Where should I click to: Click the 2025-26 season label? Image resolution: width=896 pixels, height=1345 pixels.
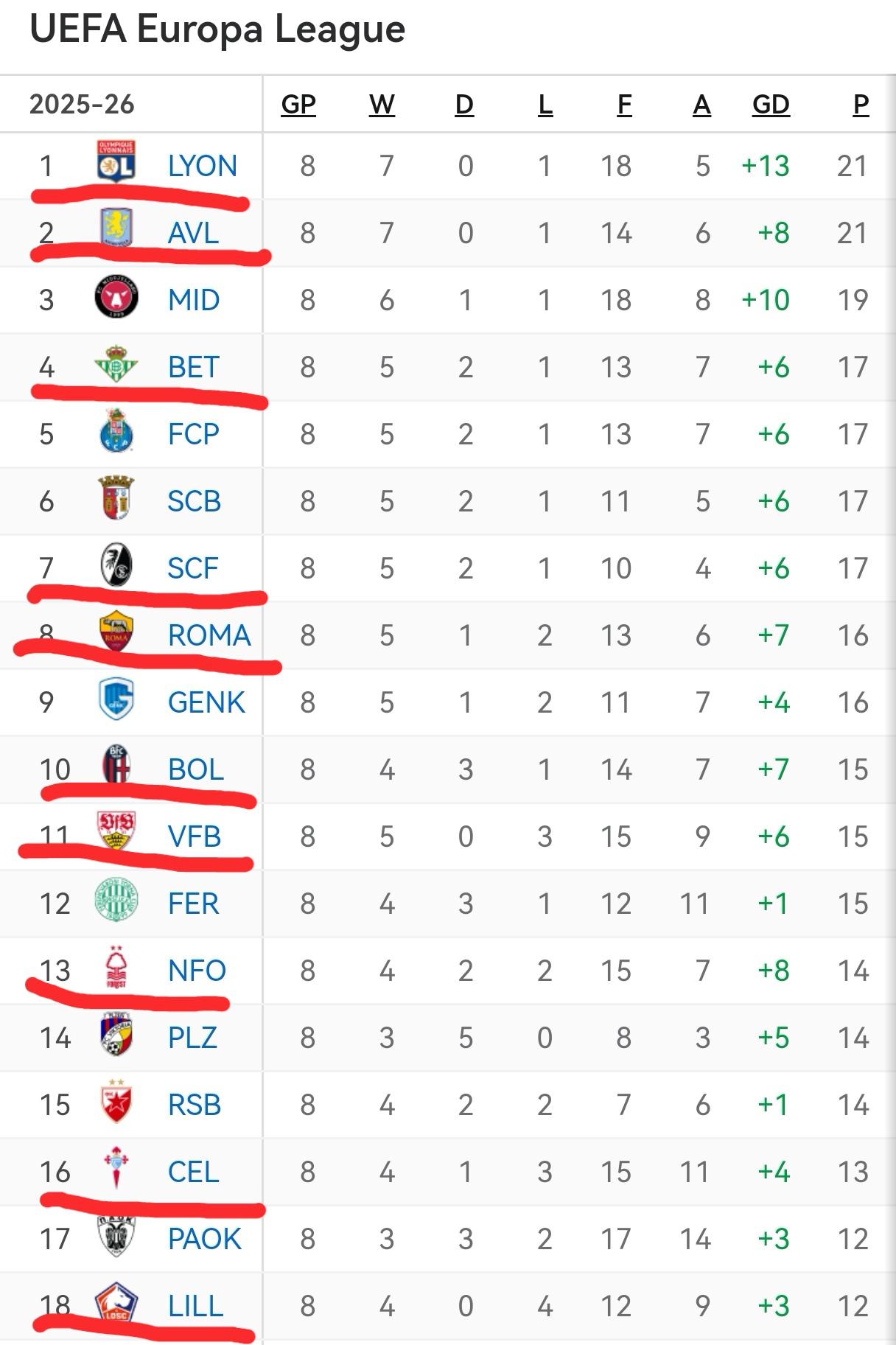(x=82, y=105)
